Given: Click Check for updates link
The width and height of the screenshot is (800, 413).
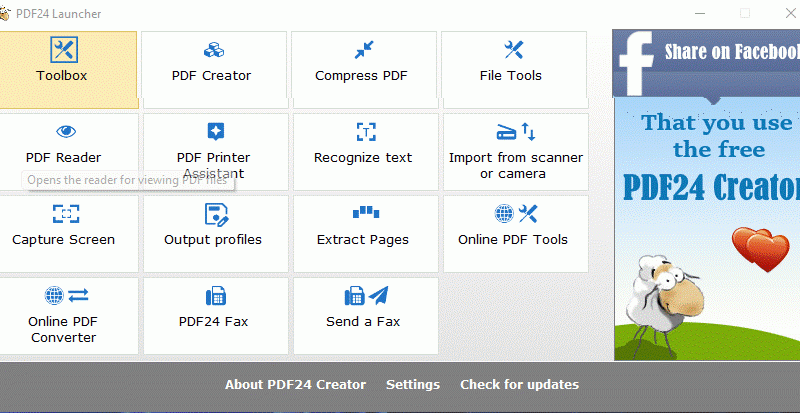Looking at the screenshot, I should 519,385.
